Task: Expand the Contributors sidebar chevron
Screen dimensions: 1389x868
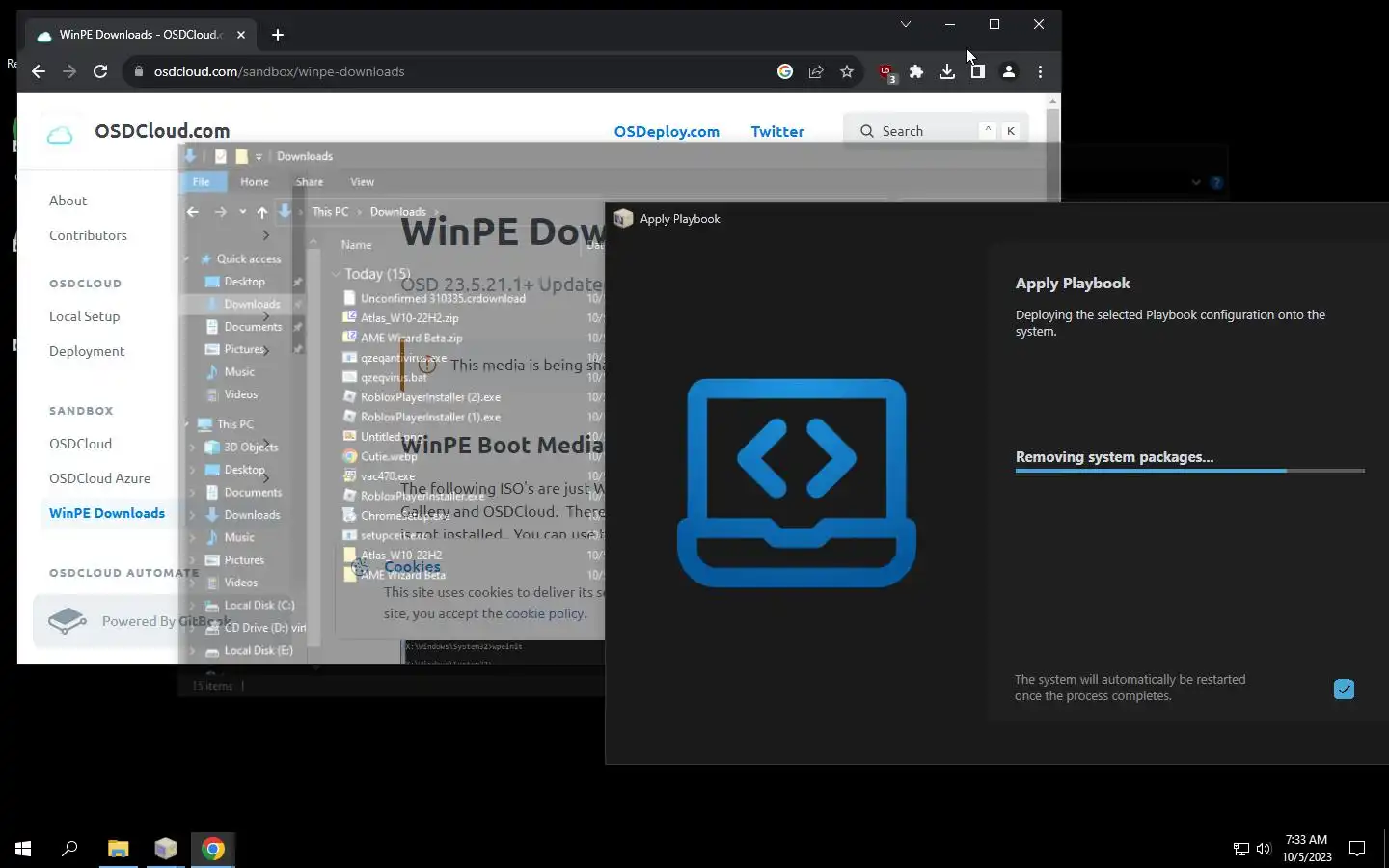Action: coord(265,235)
